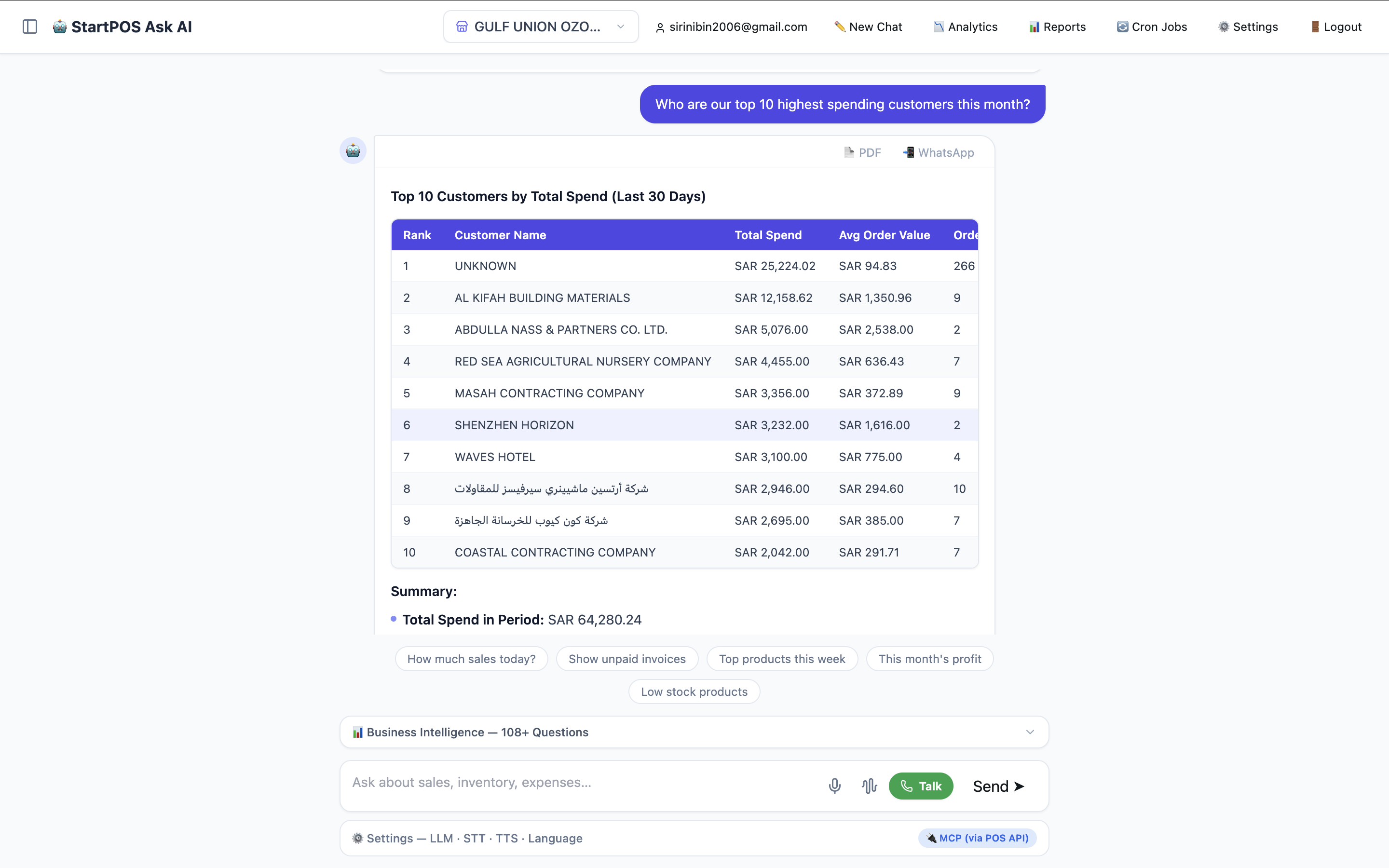Click the WhatsApp phone icon
The height and width of the screenshot is (868, 1389).
tap(908, 152)
